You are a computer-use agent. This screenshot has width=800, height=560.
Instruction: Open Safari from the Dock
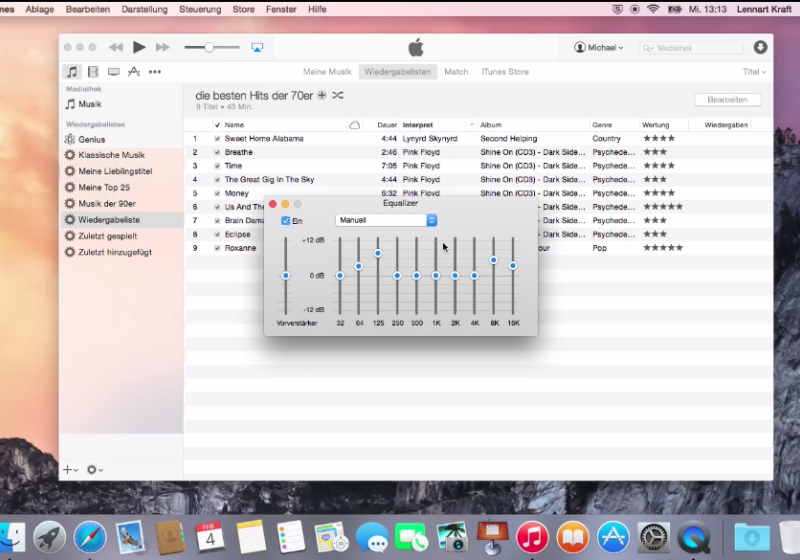[x=90, y=537]
